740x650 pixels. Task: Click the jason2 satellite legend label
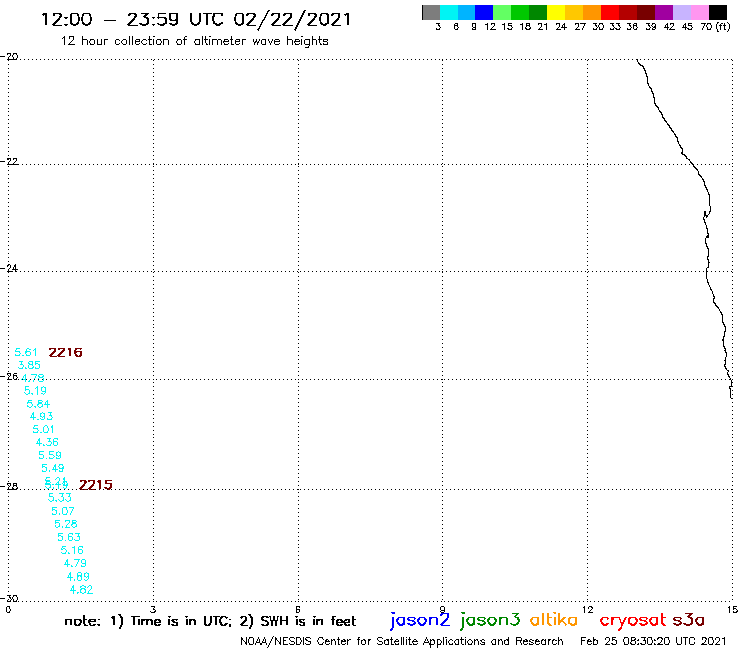420,620
